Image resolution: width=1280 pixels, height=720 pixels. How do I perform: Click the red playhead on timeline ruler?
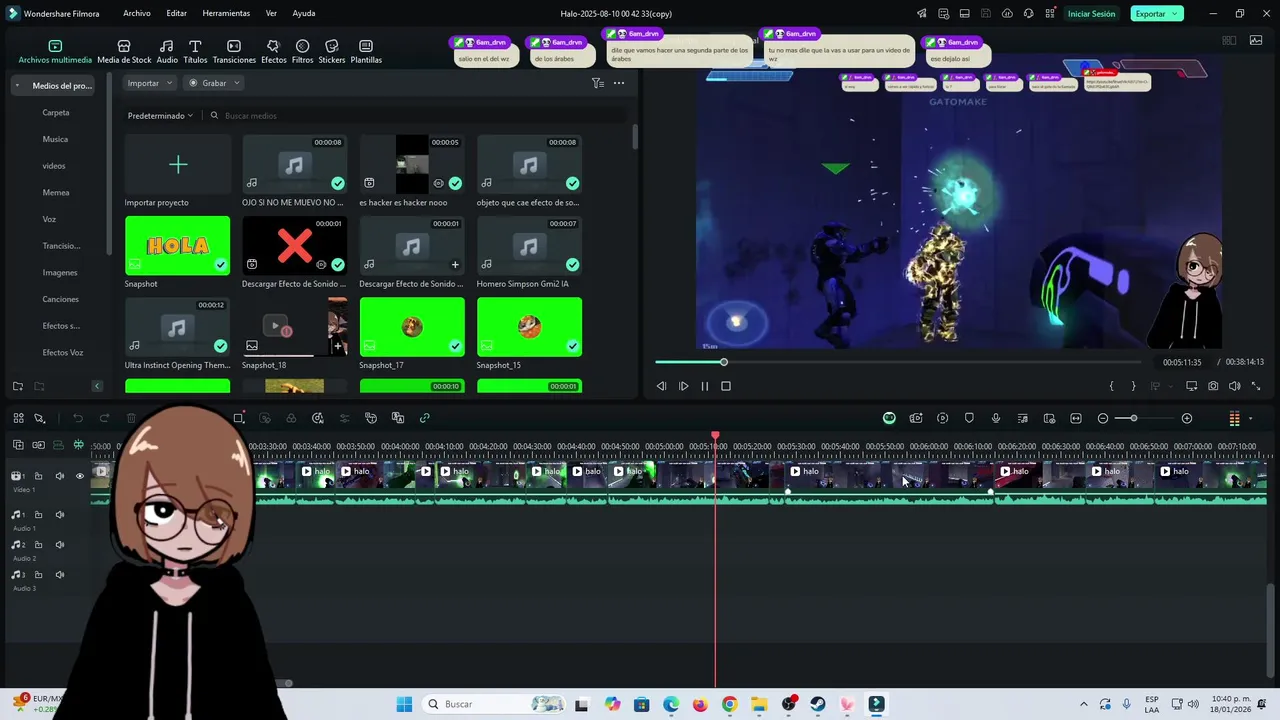point(715,437)
